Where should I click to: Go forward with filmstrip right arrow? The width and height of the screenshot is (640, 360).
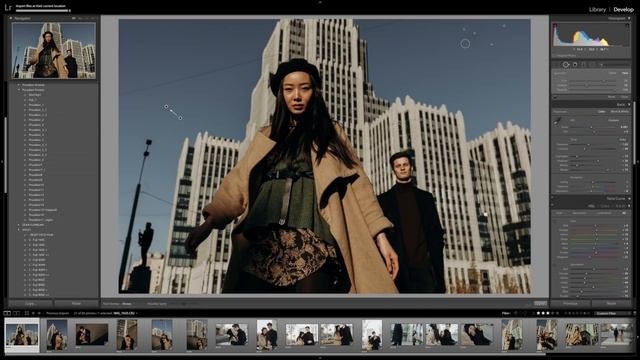[39, 313]
